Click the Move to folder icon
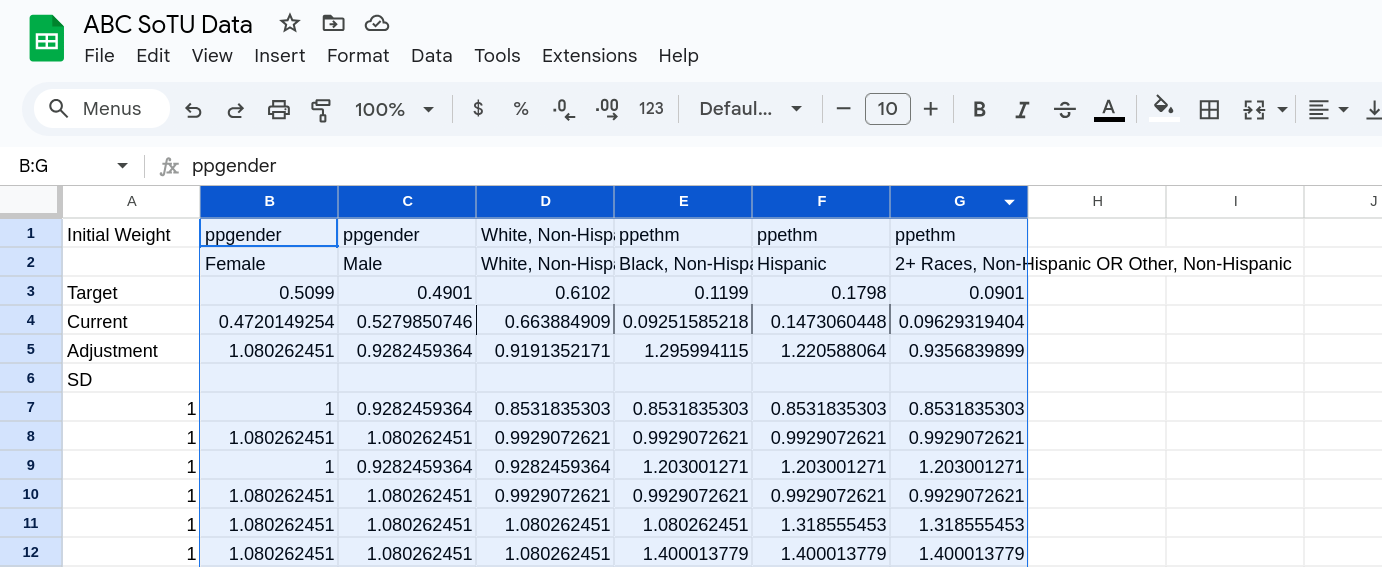The image size is (1382, 567). [333, 23]
